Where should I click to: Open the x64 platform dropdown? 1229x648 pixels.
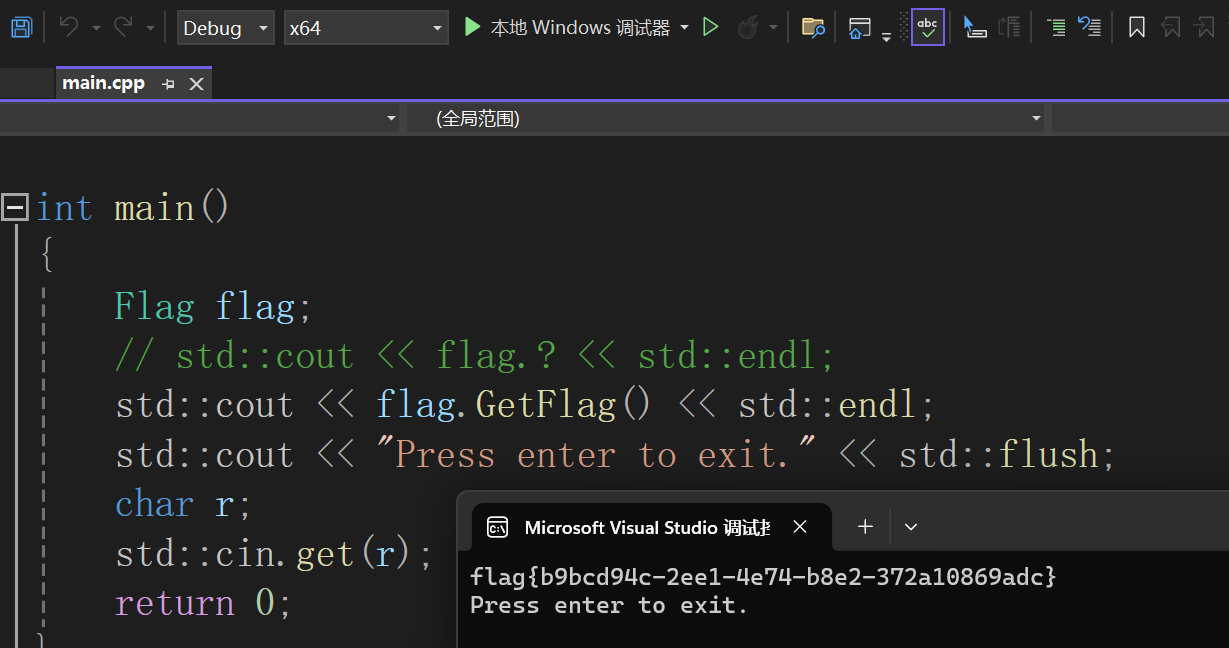coord(365,27)
